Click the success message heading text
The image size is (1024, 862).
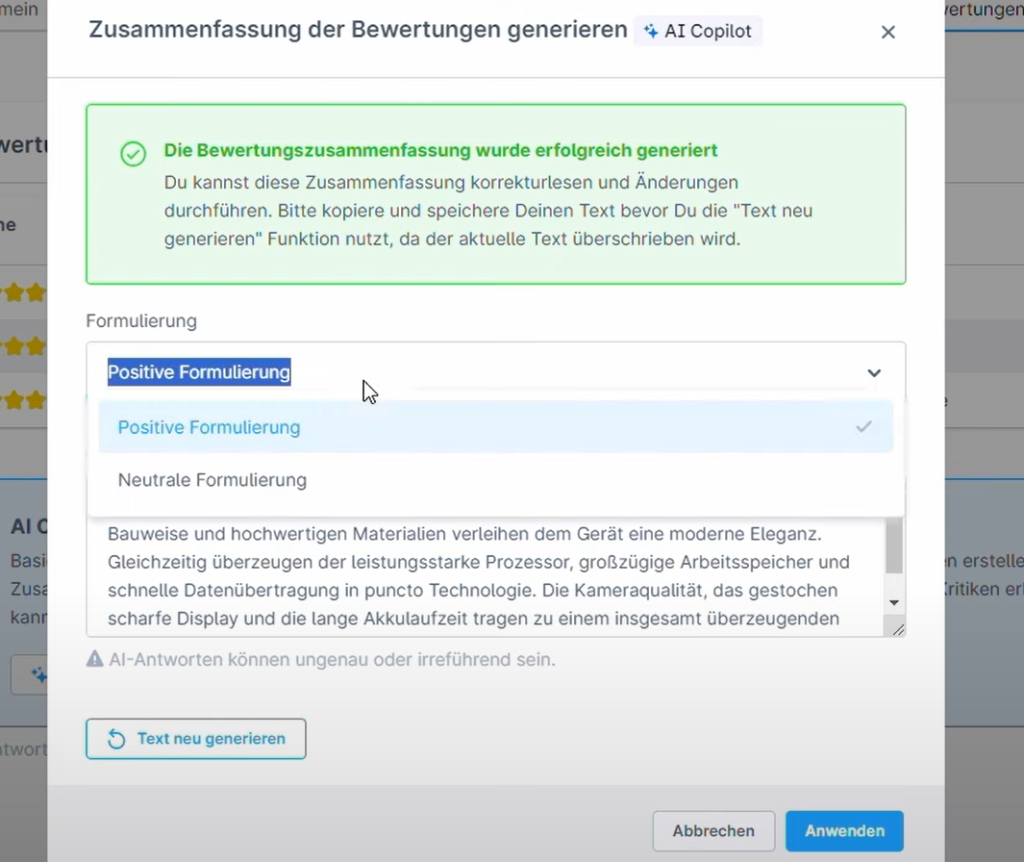(x=440, y=150)
